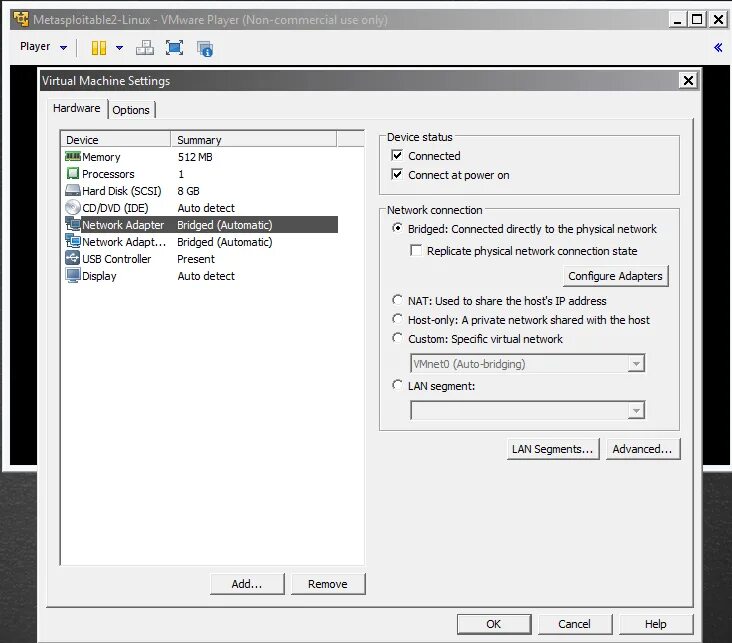Choose Host-only private network option
The height and width of the screenshot is (643, 732).
pos(397,319)
